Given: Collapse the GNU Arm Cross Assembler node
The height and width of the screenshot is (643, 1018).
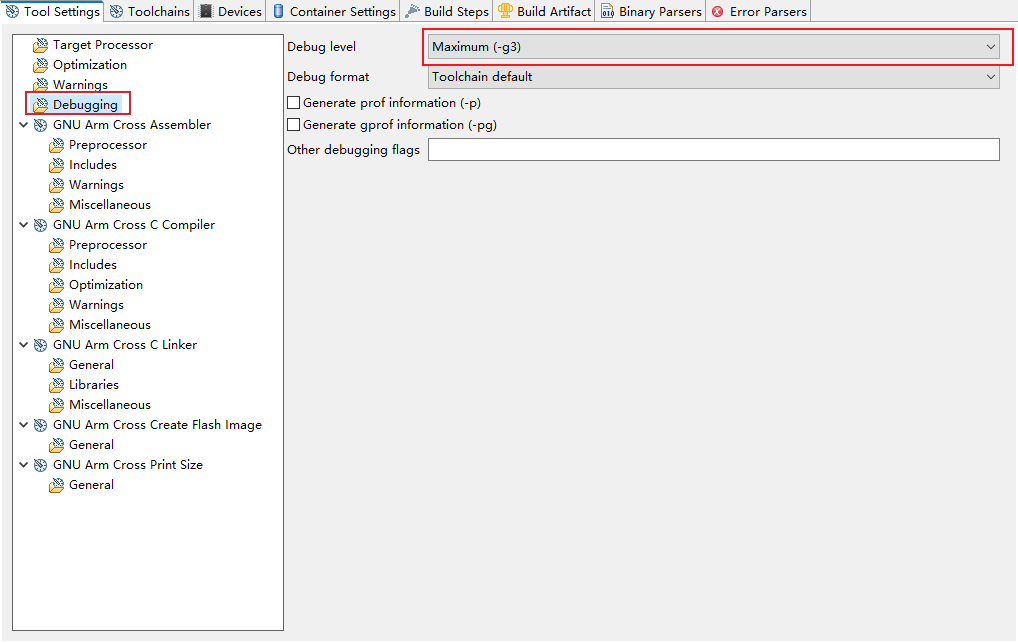Looking at the screenshot, I should pos(23,125).
